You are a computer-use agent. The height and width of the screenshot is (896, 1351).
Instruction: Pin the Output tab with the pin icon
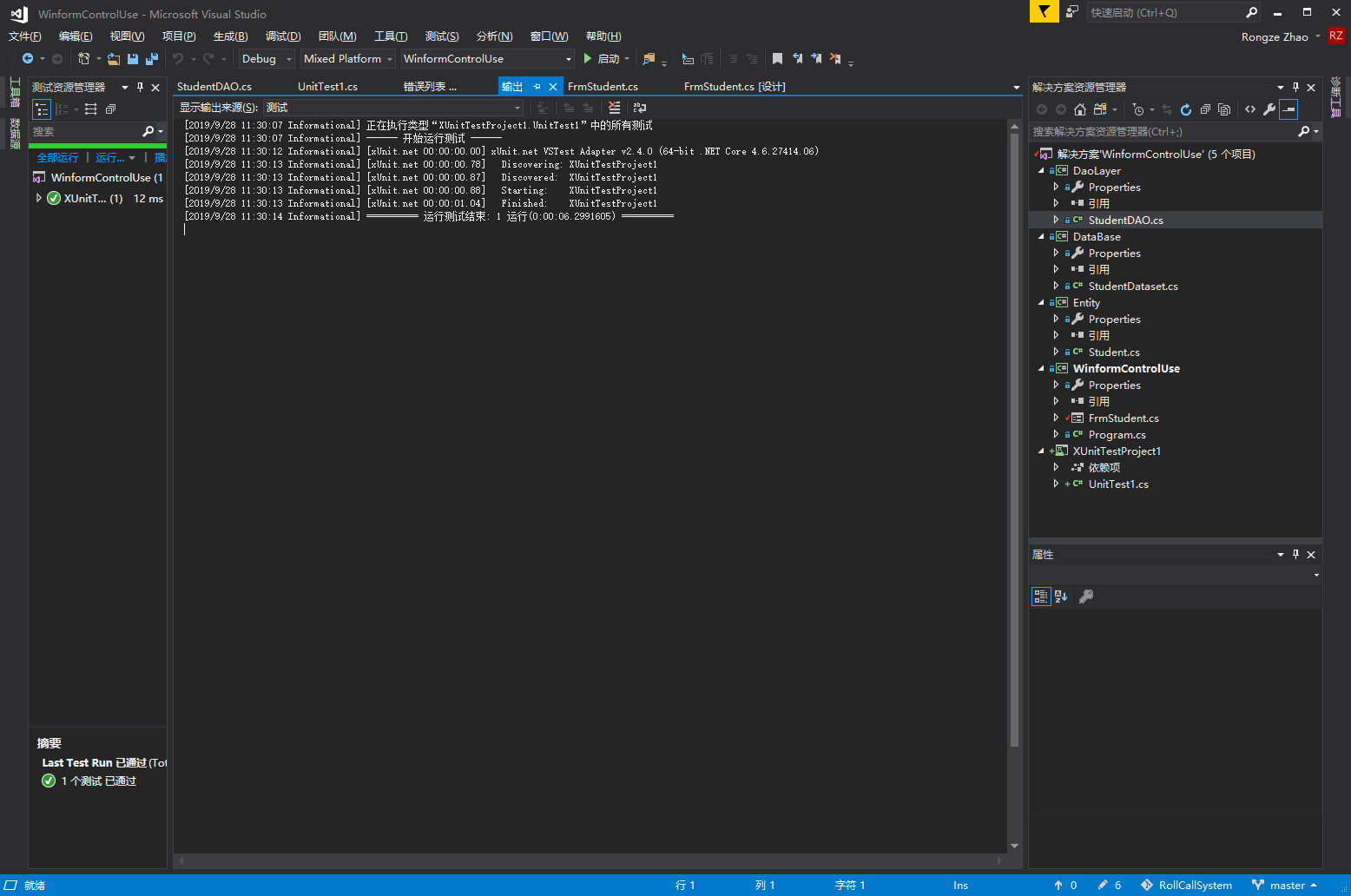pyautogui.click(x=537, y=87)
